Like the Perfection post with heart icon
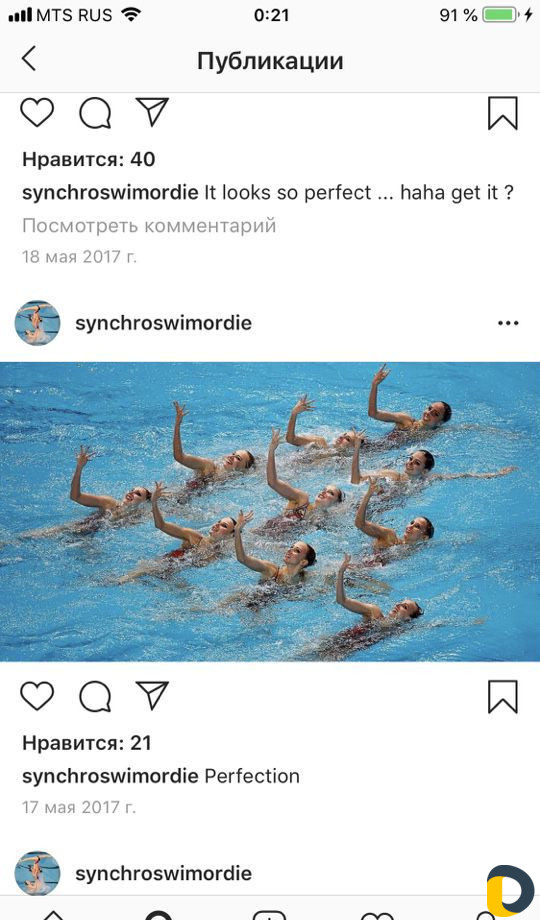Viewport: 540px width, 920px height. tap(37, 696)
